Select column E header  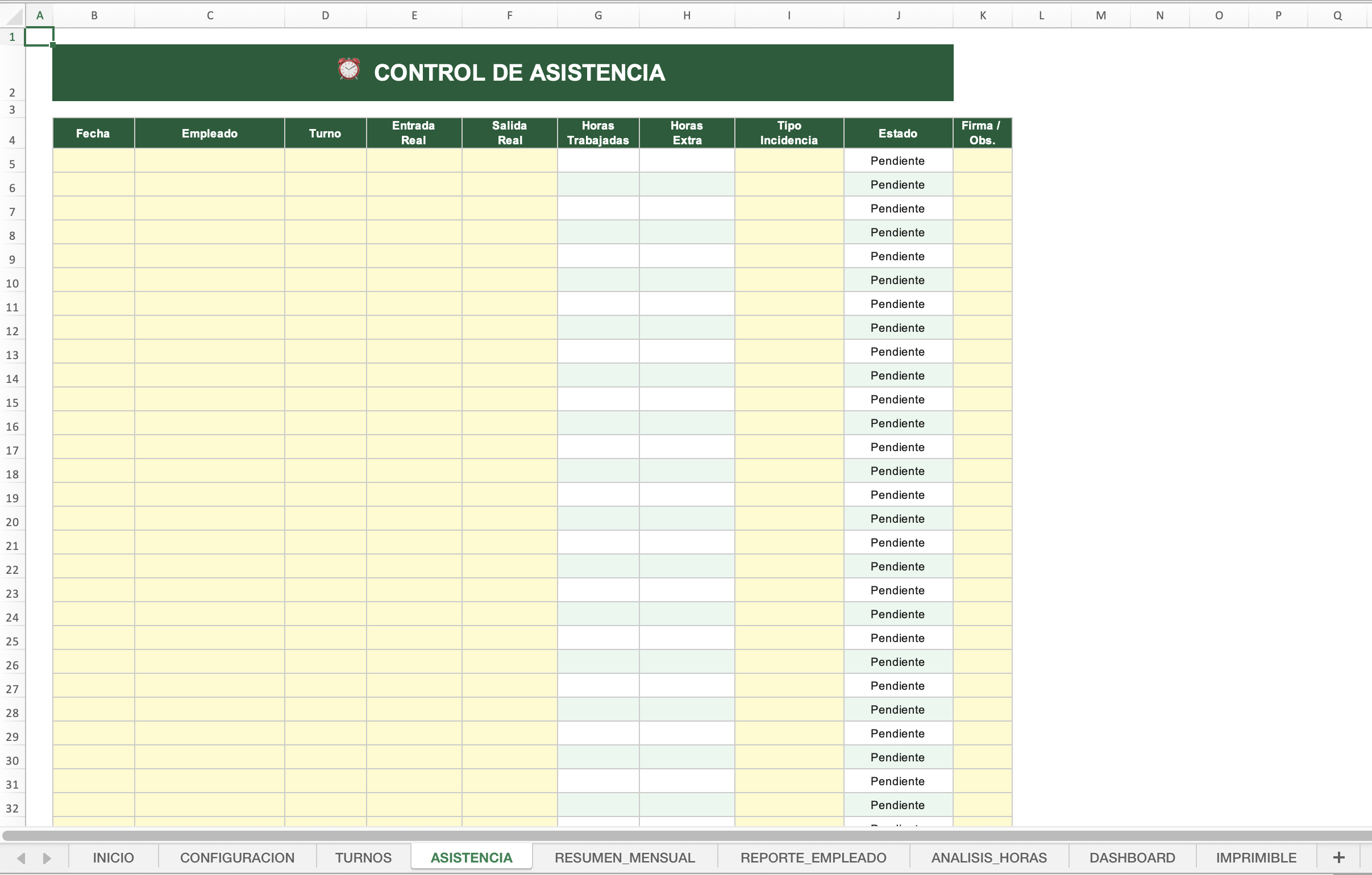414,15
